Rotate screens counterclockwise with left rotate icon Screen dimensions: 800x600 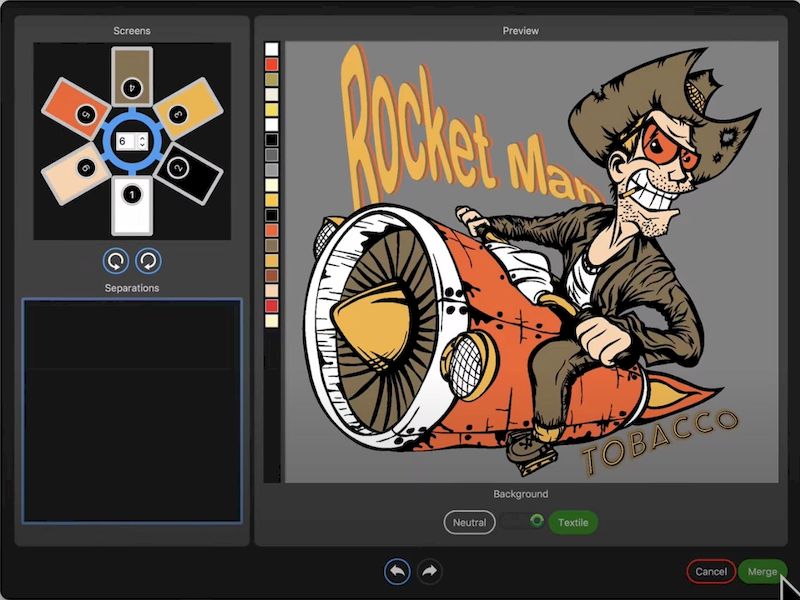[x=117, y=261]
